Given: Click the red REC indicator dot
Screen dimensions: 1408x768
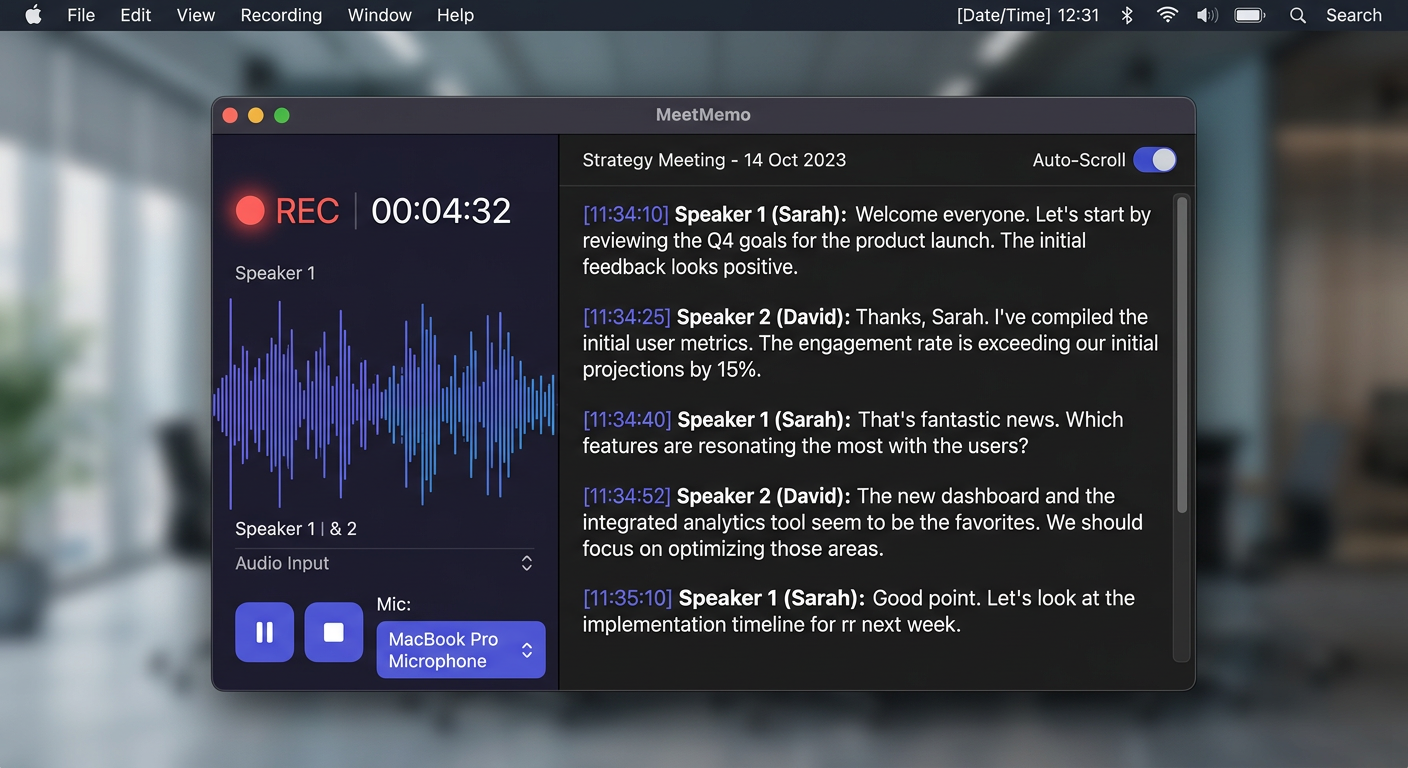Looking at the screenshot, I should [250, 210].
